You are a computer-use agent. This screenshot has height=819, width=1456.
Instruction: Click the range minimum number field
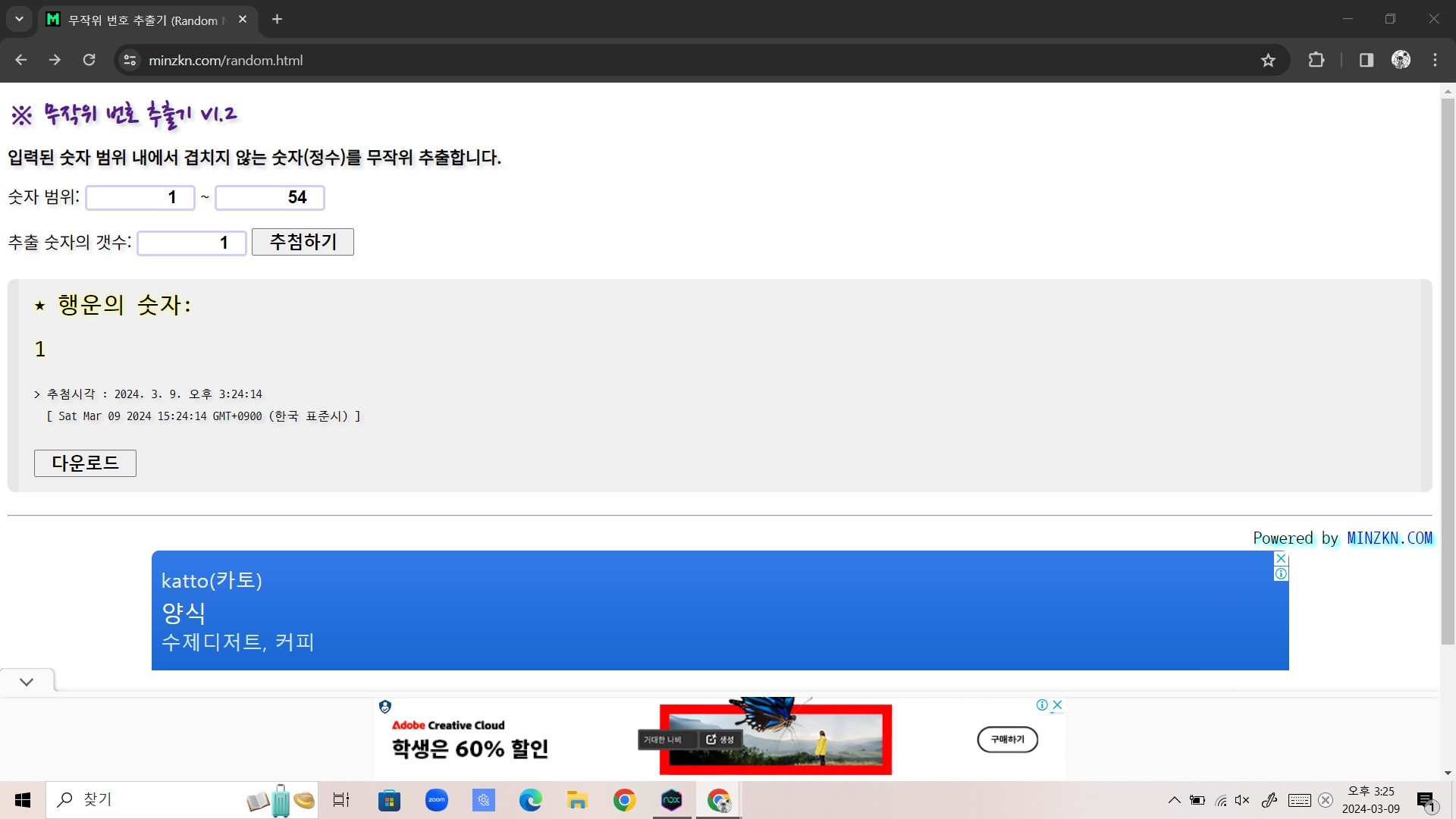140,198
